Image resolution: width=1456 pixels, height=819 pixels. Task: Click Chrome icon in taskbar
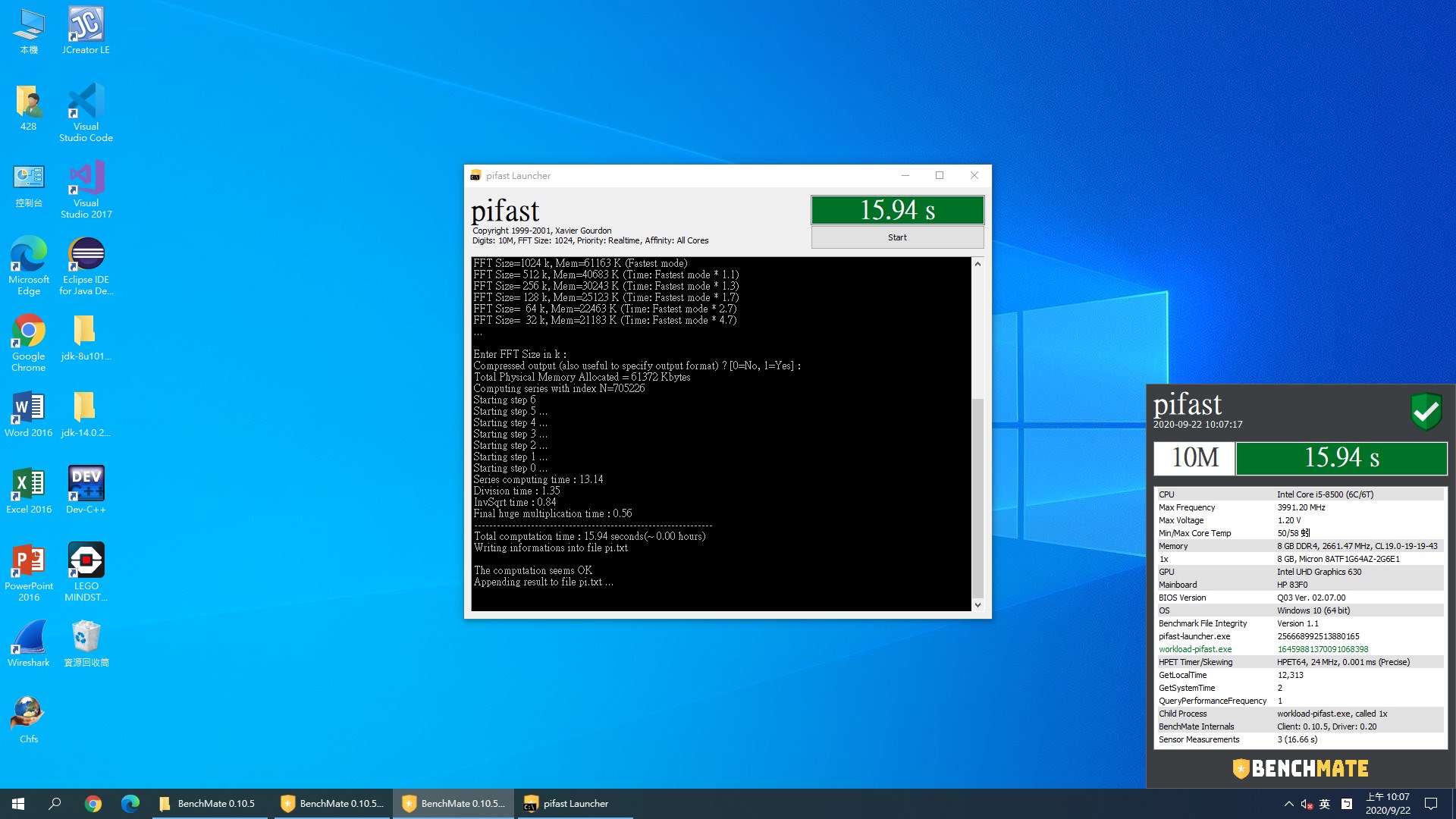point(93,804)
